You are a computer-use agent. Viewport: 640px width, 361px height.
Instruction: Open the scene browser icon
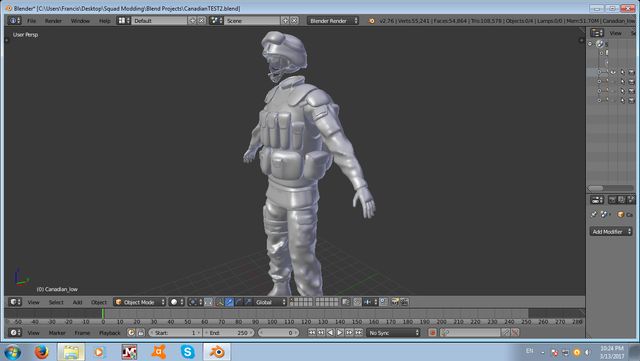click(x=216, y=20)
